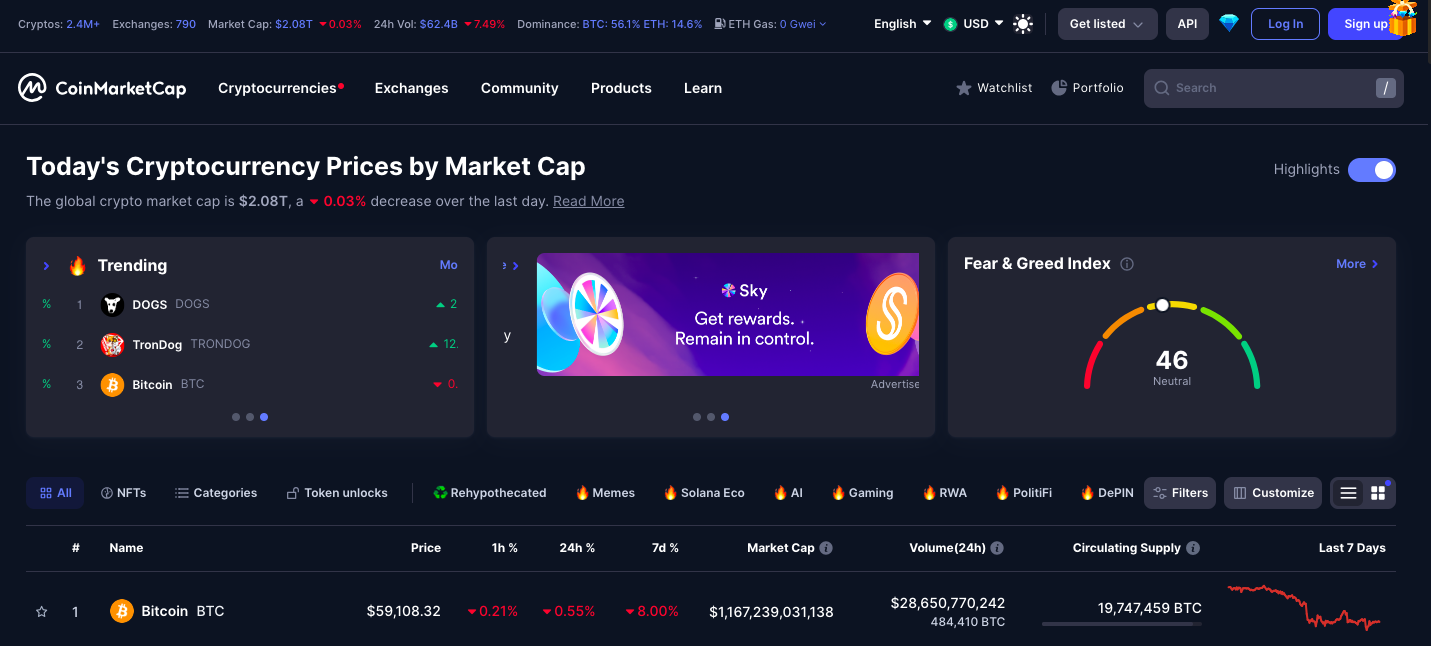Select the Categories tab

216,493
